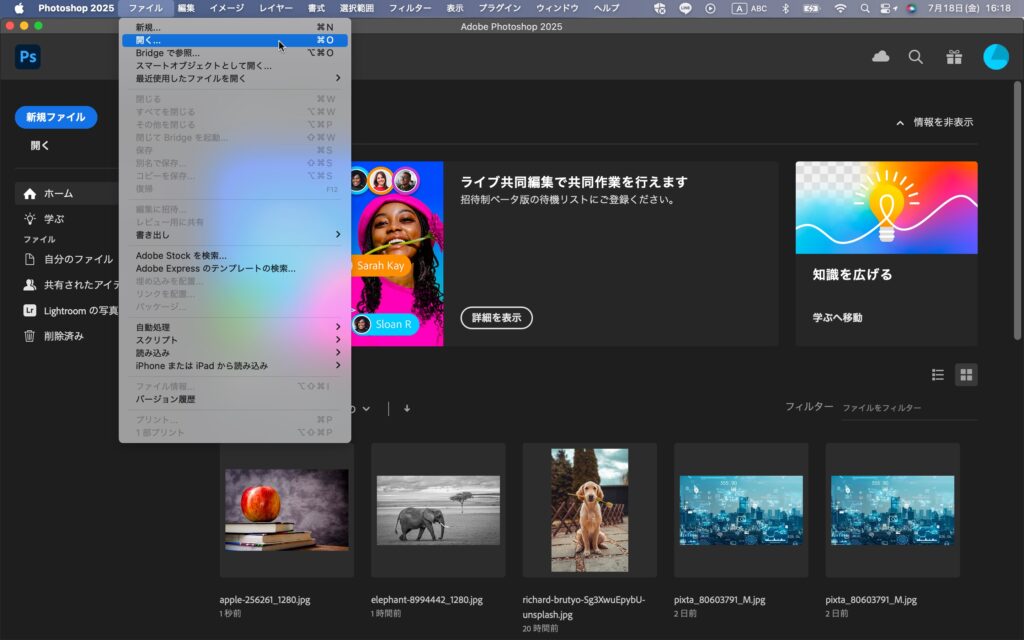
Task: Open the account profile avatar
Action: [996, 57]
